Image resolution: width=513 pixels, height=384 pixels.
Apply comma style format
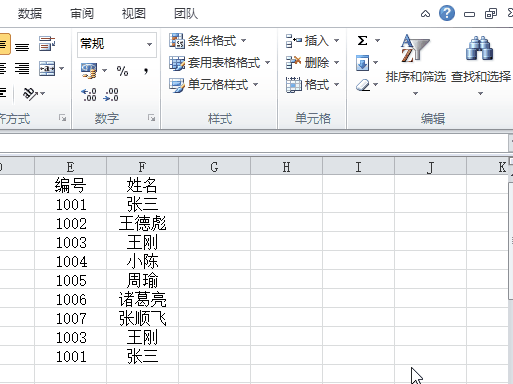(x=146, y=71)
